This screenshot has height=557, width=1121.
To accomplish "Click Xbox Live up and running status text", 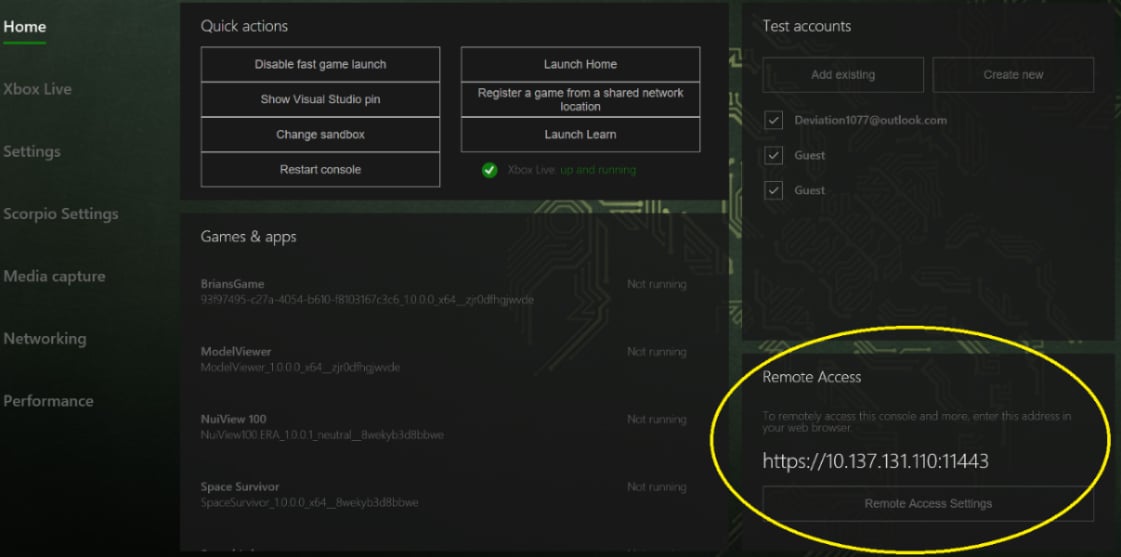I will [x=571, y=170].
